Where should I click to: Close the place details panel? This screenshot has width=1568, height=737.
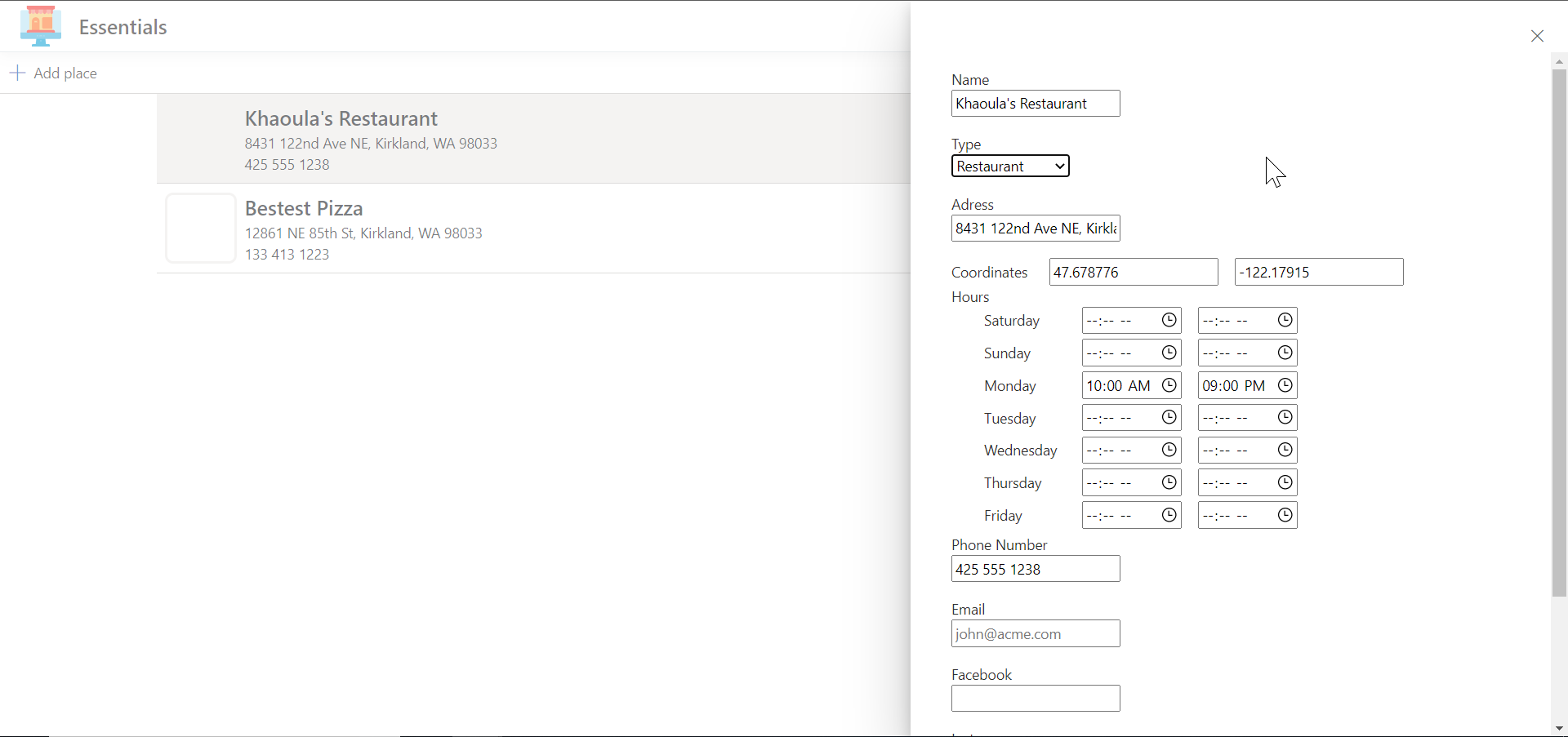tap(1538, 36)
